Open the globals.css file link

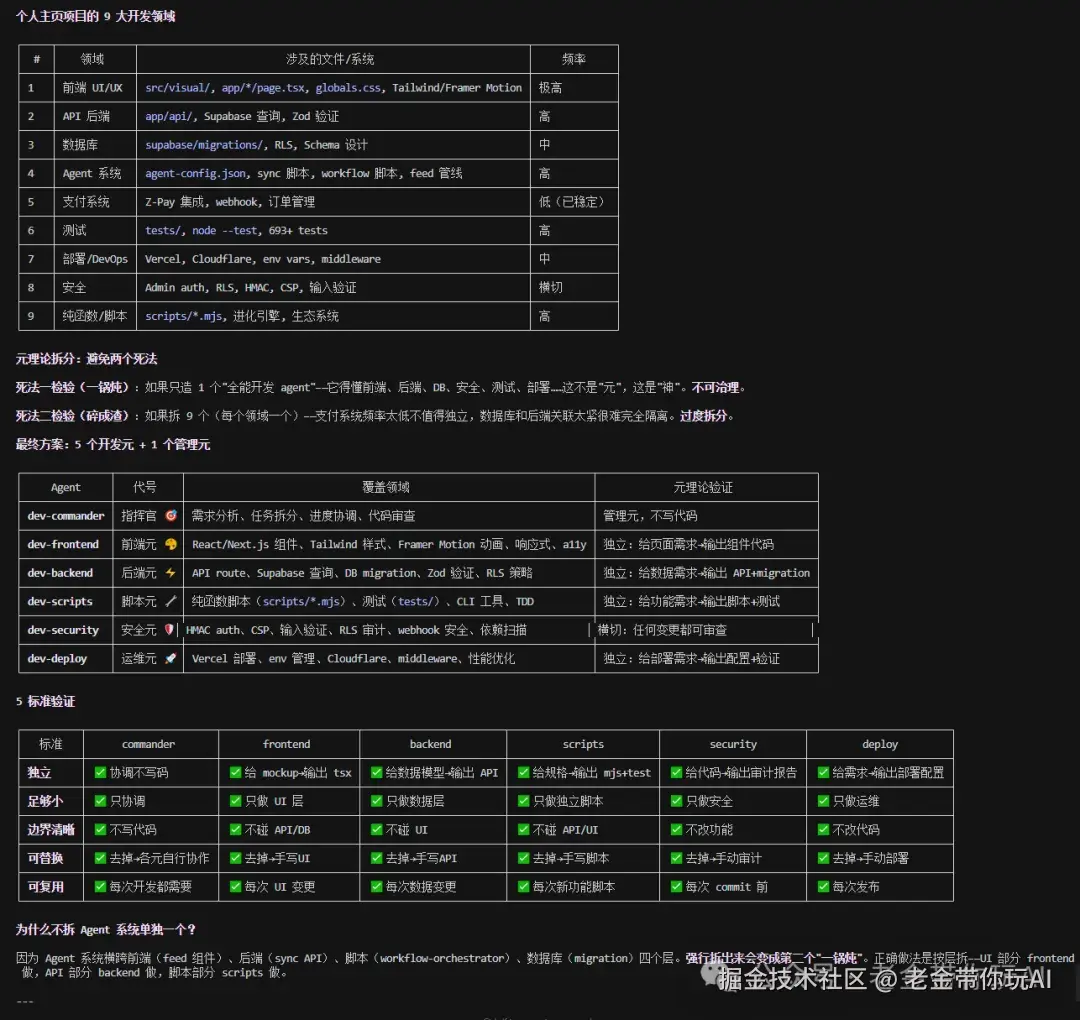click(348, 87)
